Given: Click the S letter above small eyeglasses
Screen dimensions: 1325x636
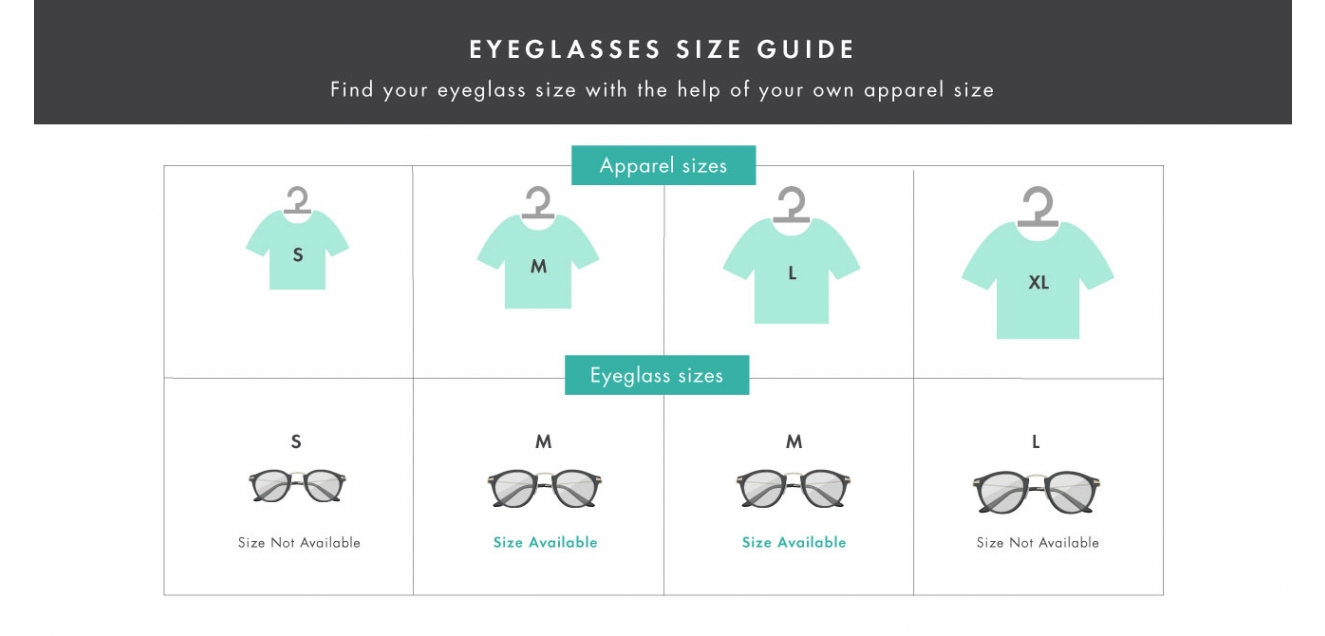Looking at the screenshot, I should click(x=296, y=441).
